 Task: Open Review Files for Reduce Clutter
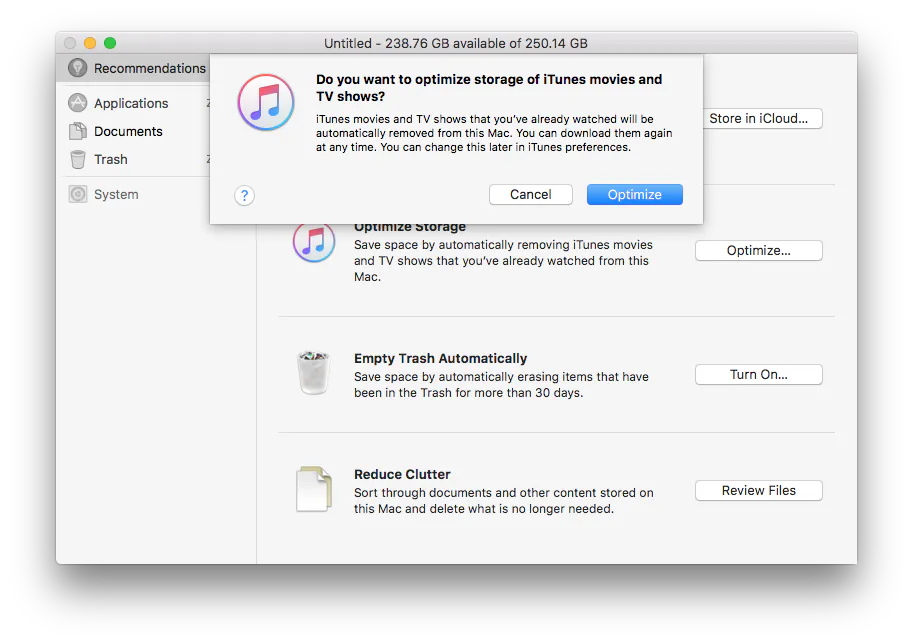759,490
